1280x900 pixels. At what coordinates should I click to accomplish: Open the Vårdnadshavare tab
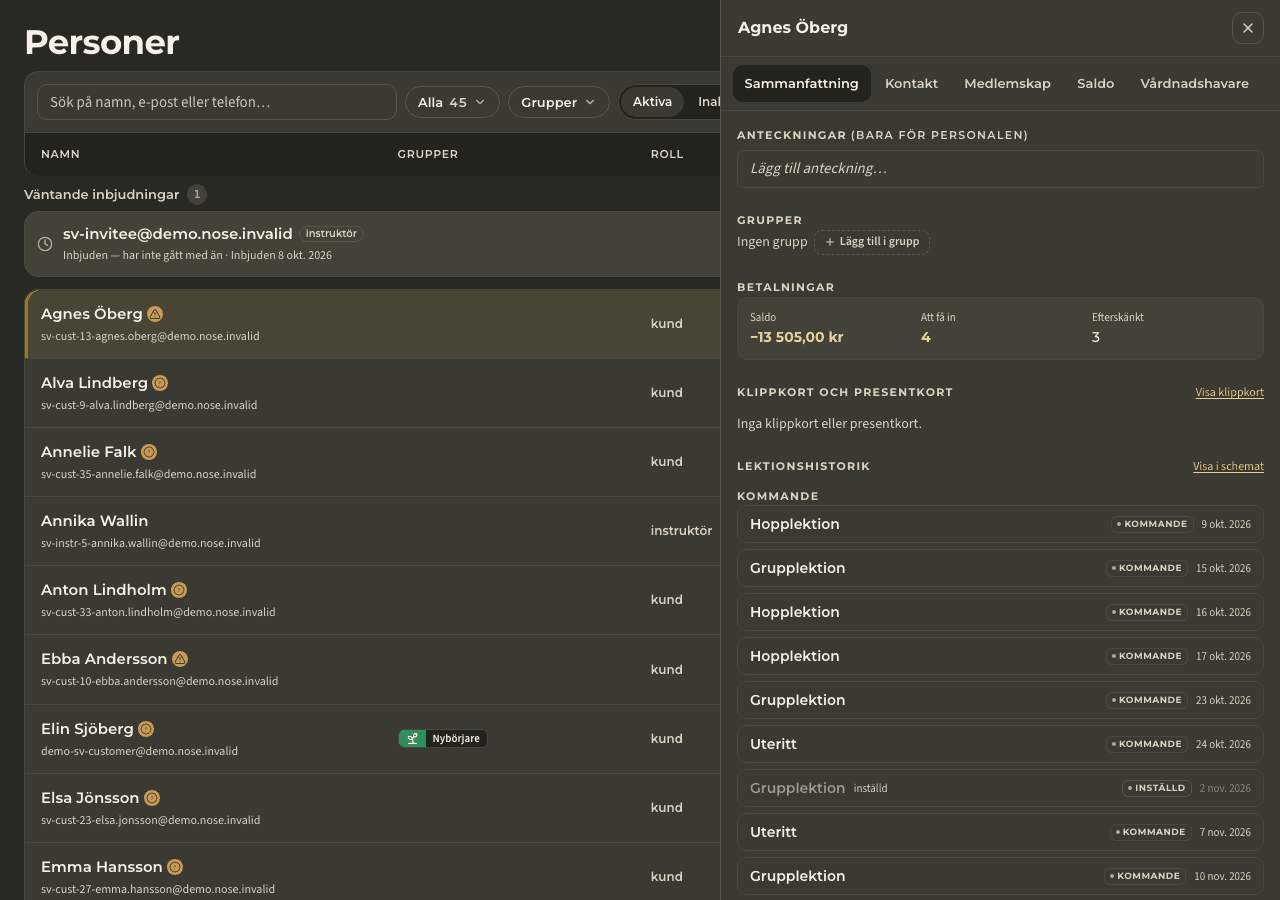point(1195,84)
